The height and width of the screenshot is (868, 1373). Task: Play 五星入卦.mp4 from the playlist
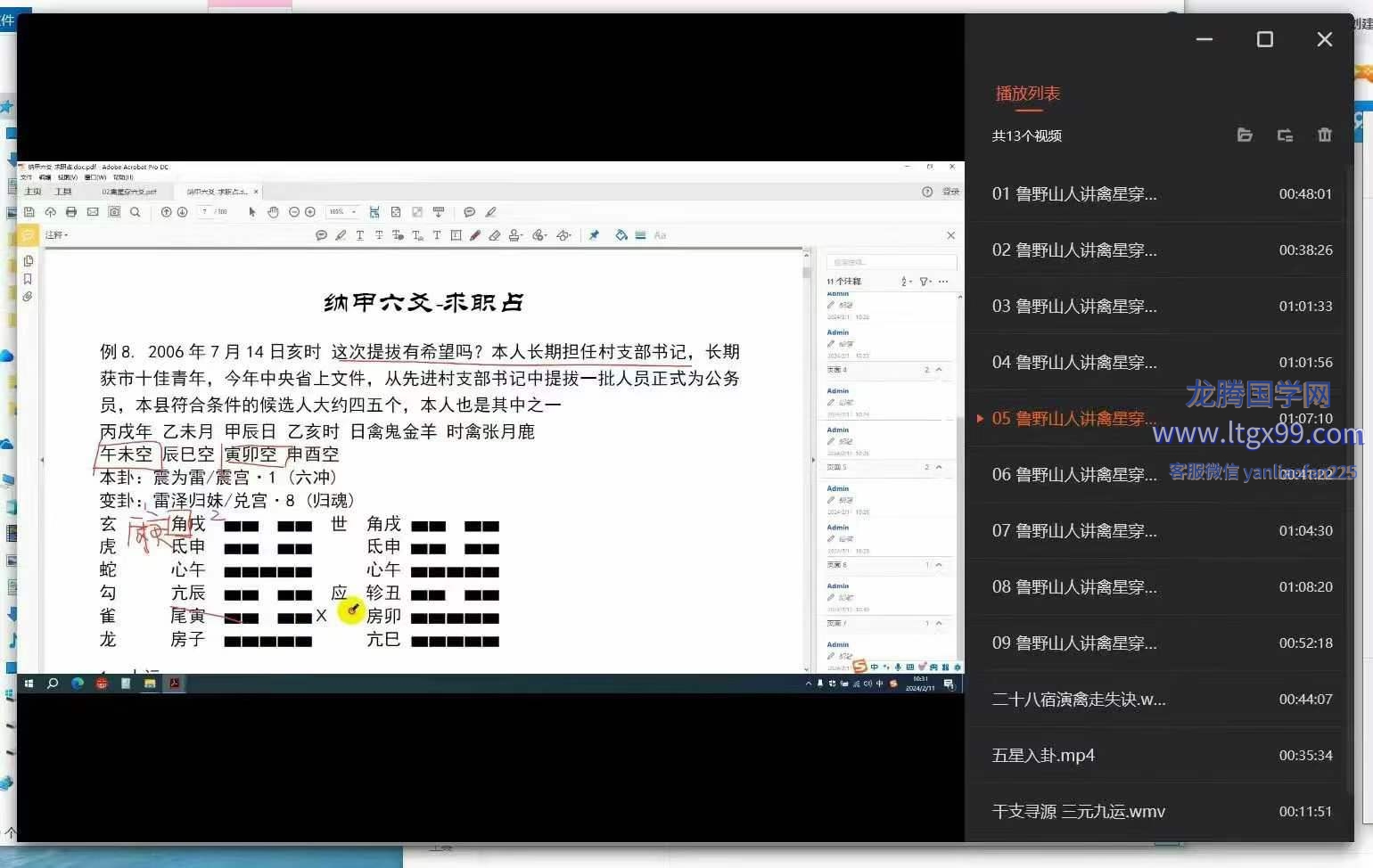pyautogui.click(x=1043, y=756)
